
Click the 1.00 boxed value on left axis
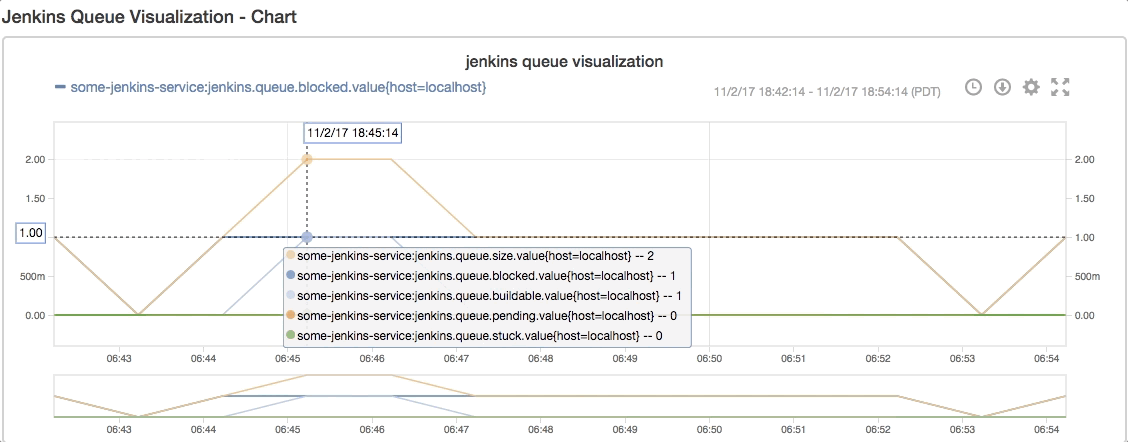[x=32, y=233]
